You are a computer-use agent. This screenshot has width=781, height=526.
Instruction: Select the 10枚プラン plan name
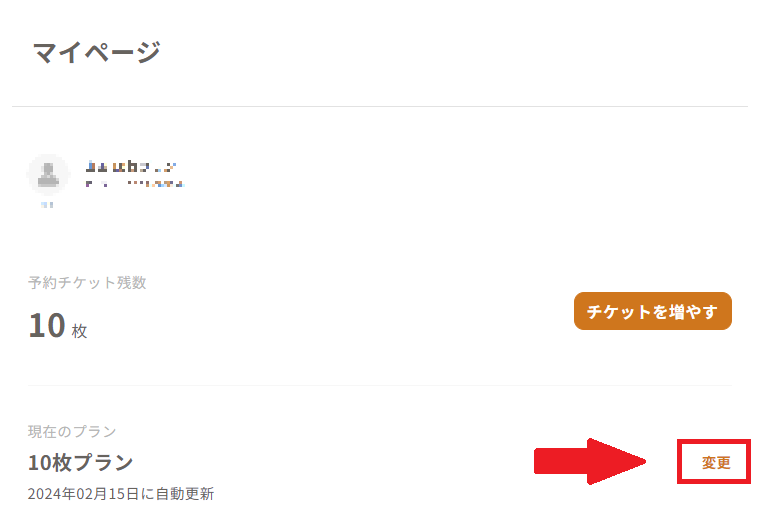coord(81,463)
